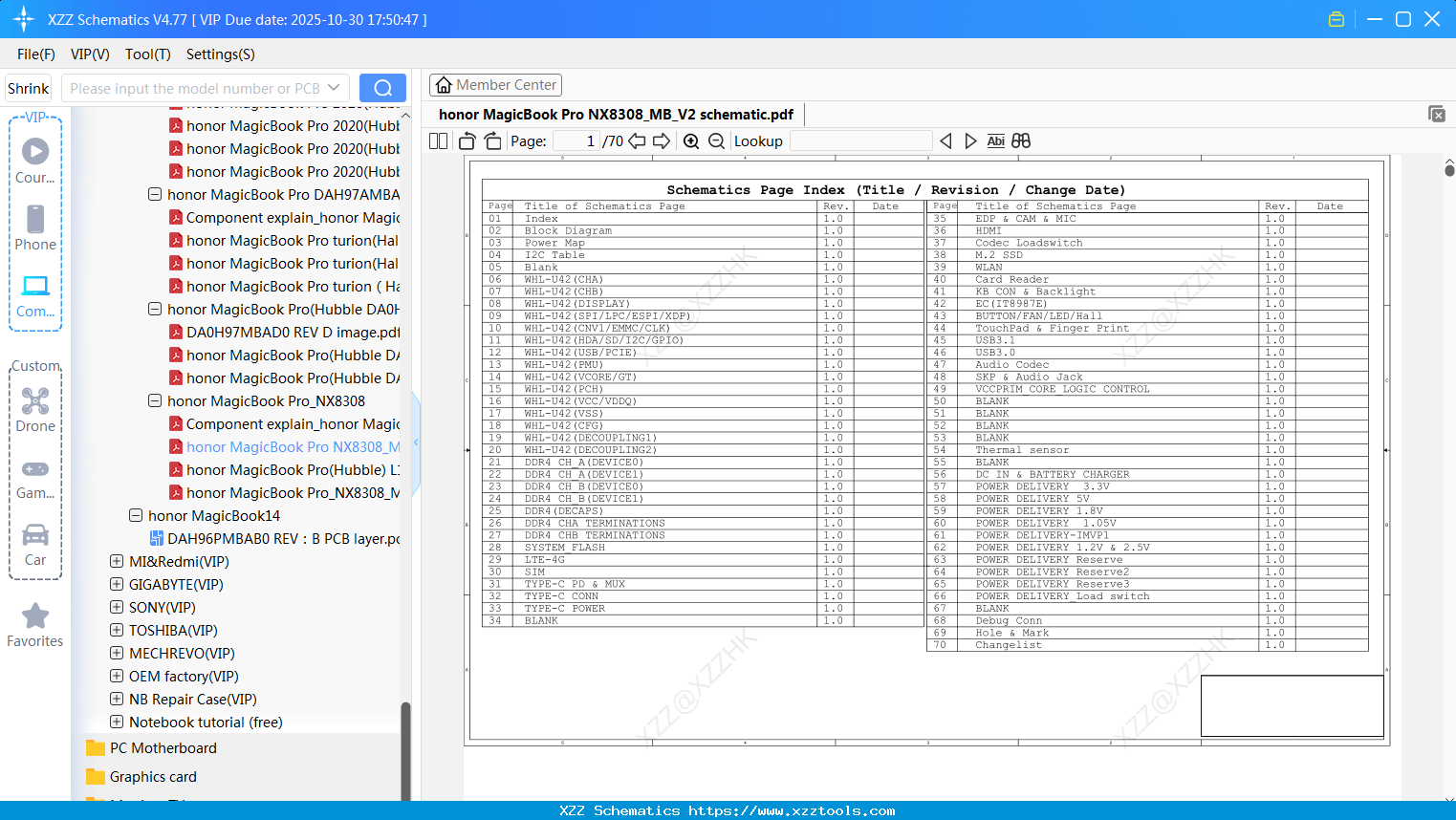Screen dimensions: 1456x820
Task: Collapse the tree panel with the edge handle
Action: point(416,442)
